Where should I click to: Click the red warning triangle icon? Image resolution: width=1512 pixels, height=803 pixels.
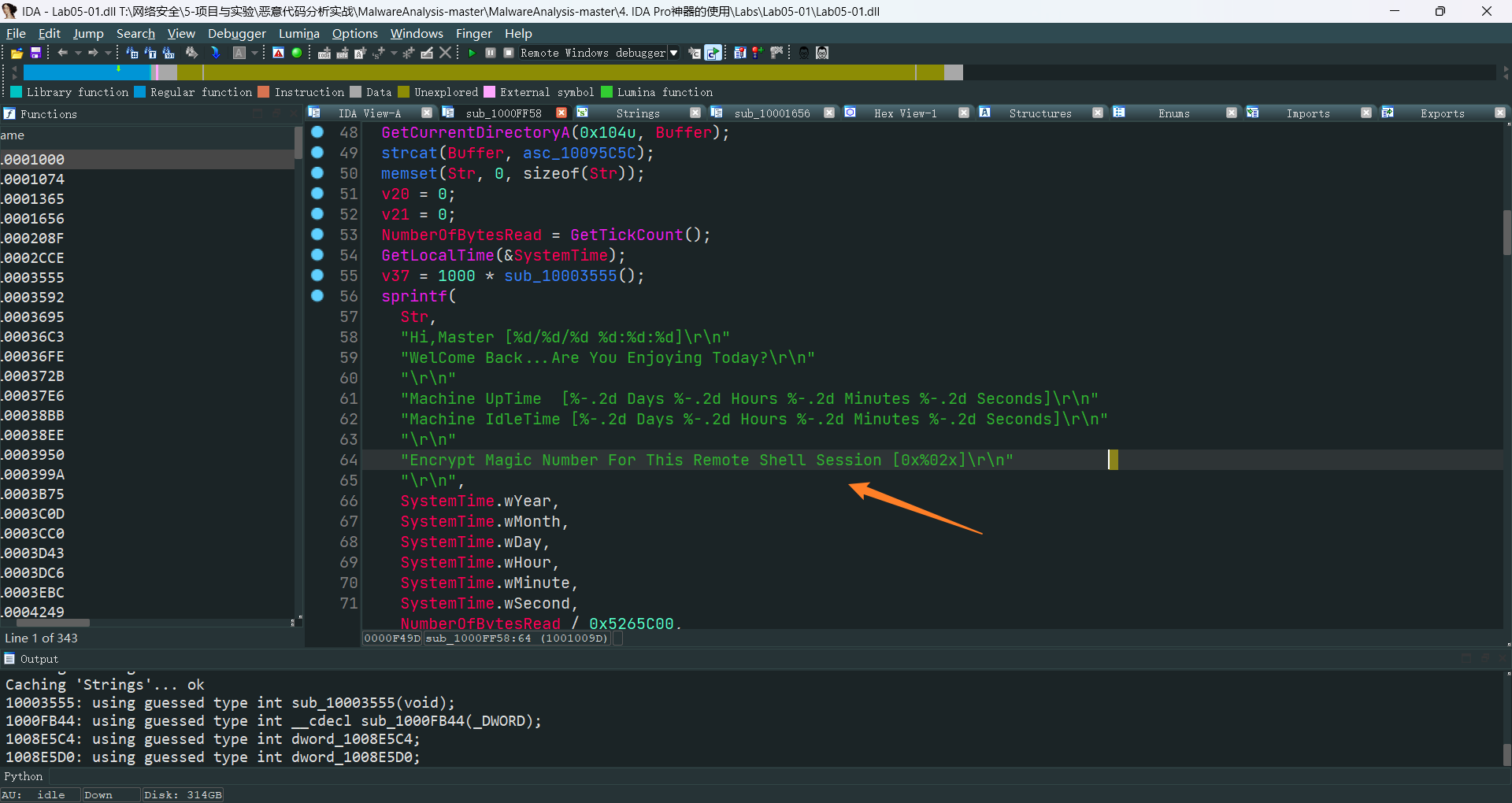coord(278,53)
